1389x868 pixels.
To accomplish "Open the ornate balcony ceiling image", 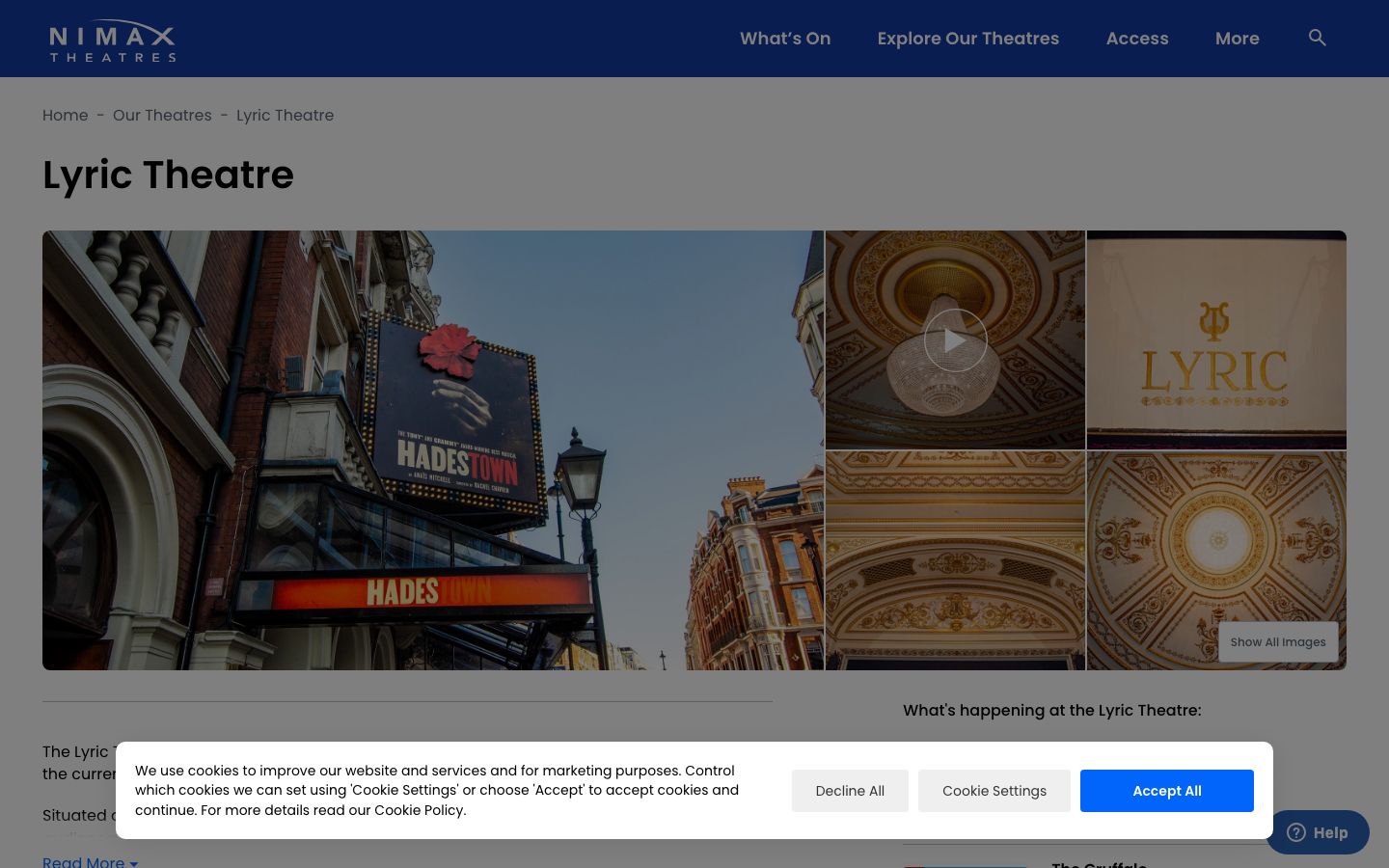I will [955, 560].
